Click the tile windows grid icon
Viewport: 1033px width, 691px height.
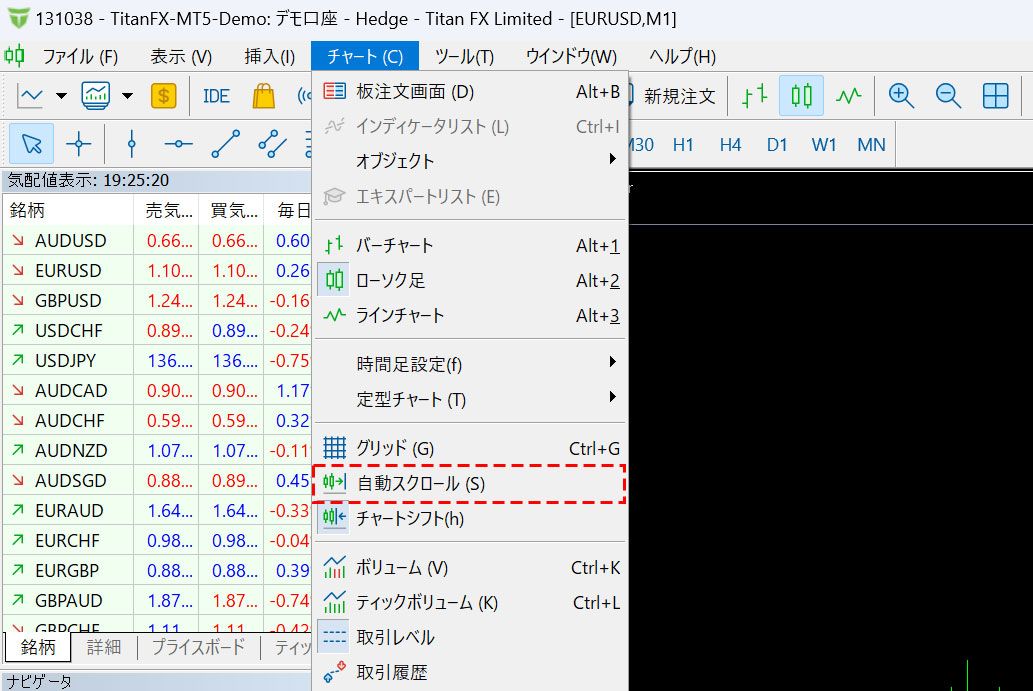click(x=995, y=96)
